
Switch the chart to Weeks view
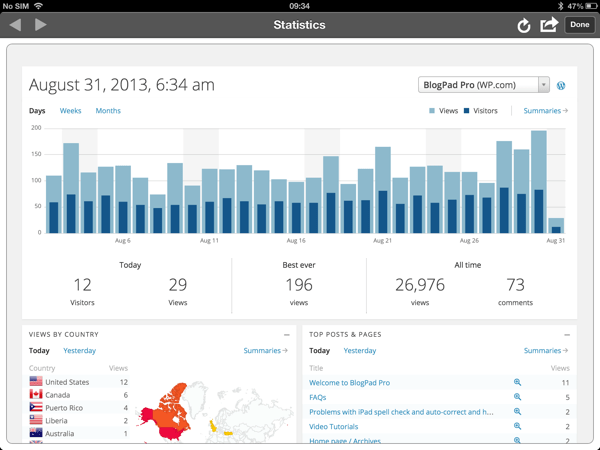point(71,111)
